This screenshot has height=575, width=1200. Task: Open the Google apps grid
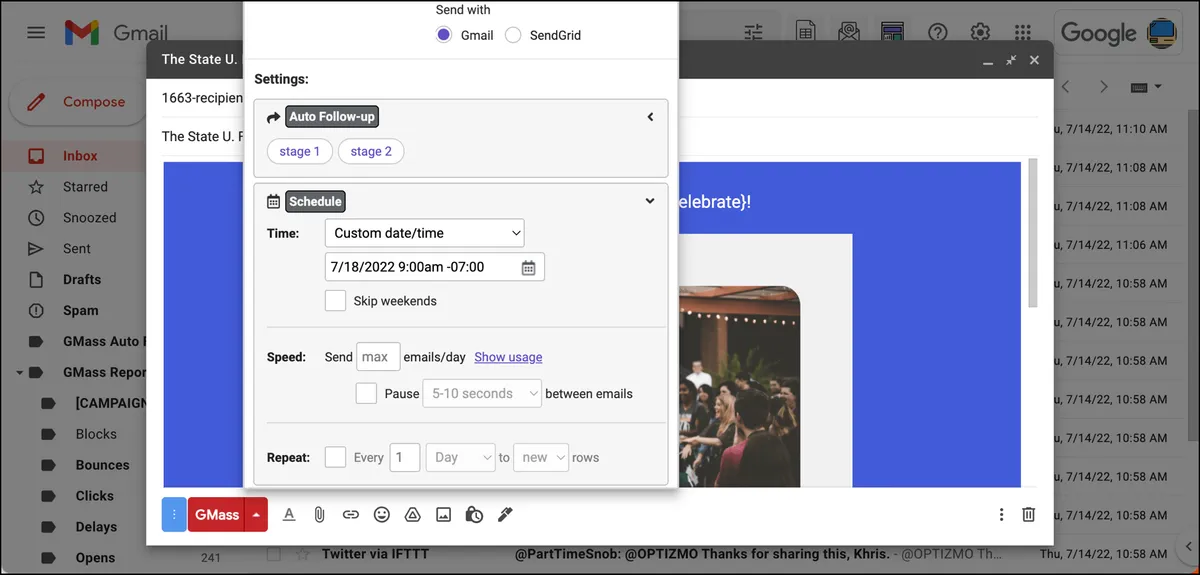(1022, 33)
